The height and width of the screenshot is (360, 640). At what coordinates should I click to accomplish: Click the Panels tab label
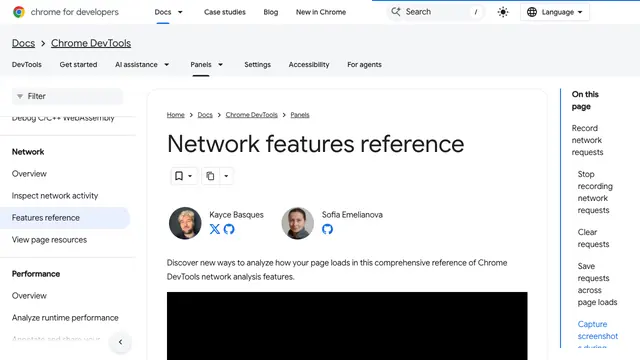(x=201, y=64)
